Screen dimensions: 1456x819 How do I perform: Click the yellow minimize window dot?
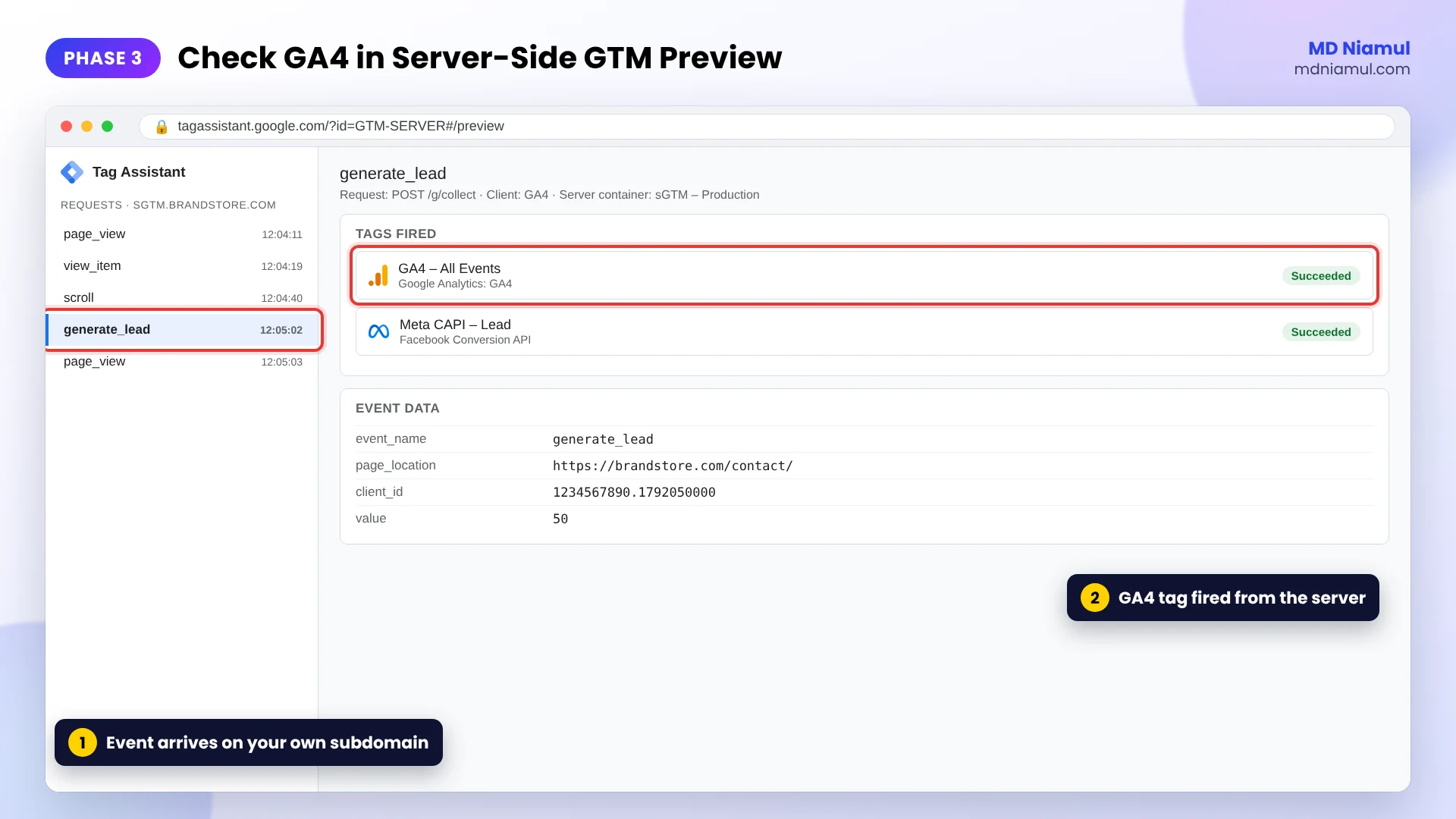87,127
